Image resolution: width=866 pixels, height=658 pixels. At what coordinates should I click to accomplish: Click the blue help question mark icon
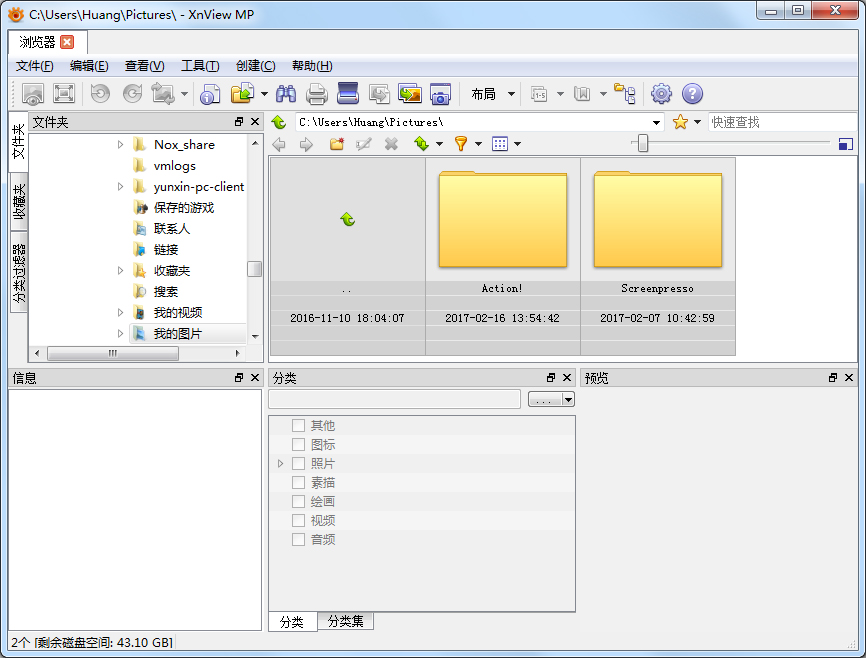[x=692, y=94]
